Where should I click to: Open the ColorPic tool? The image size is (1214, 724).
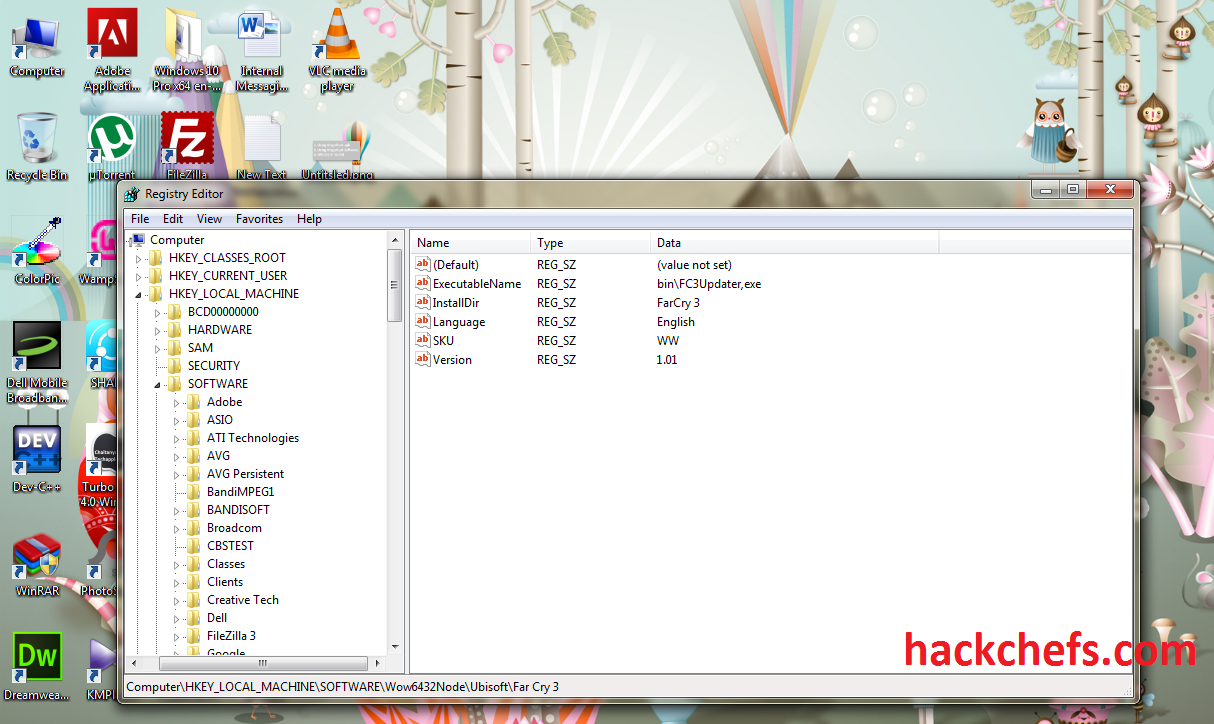click(x=37, y=245)
